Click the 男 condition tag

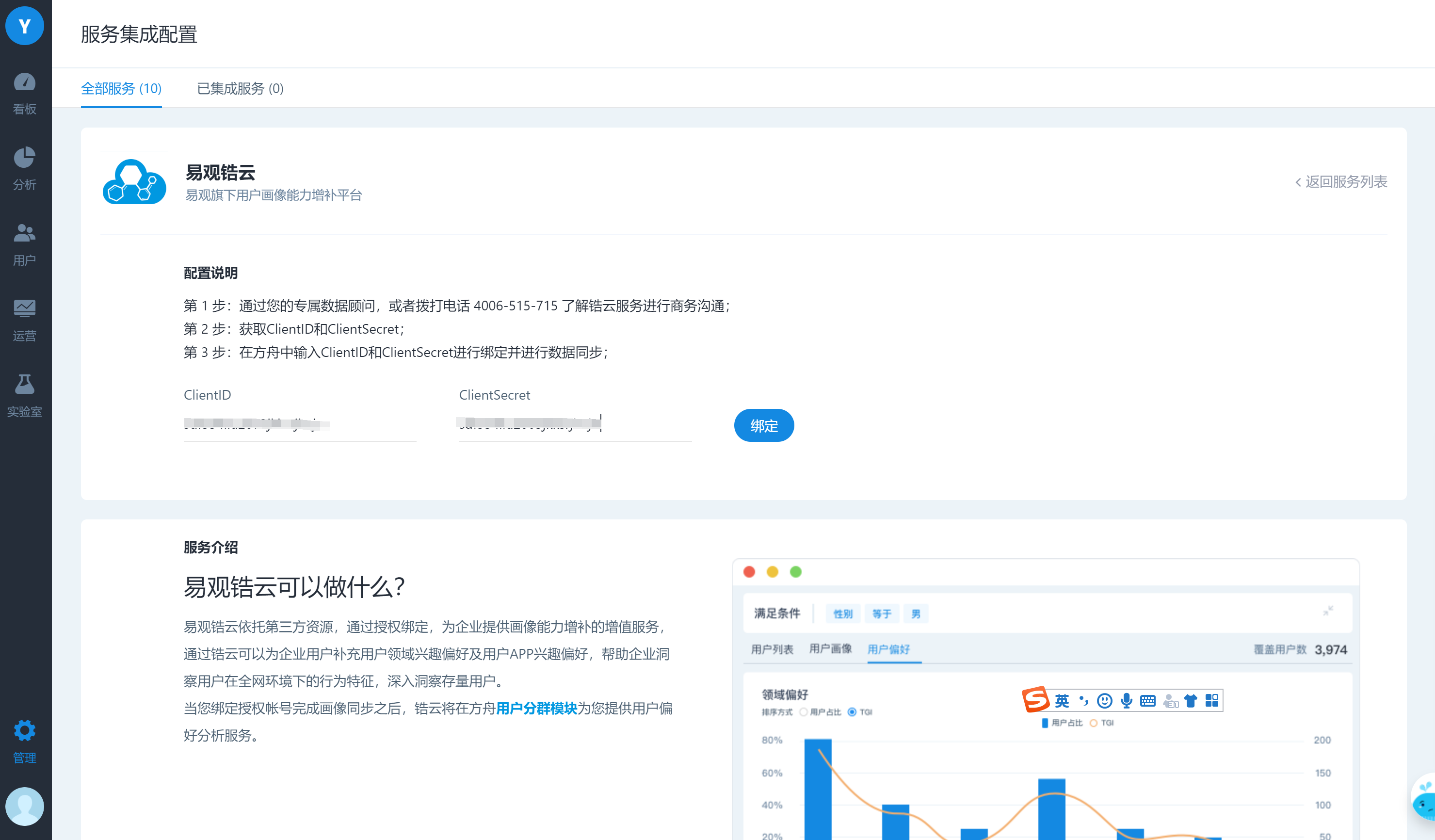[916, 614]
